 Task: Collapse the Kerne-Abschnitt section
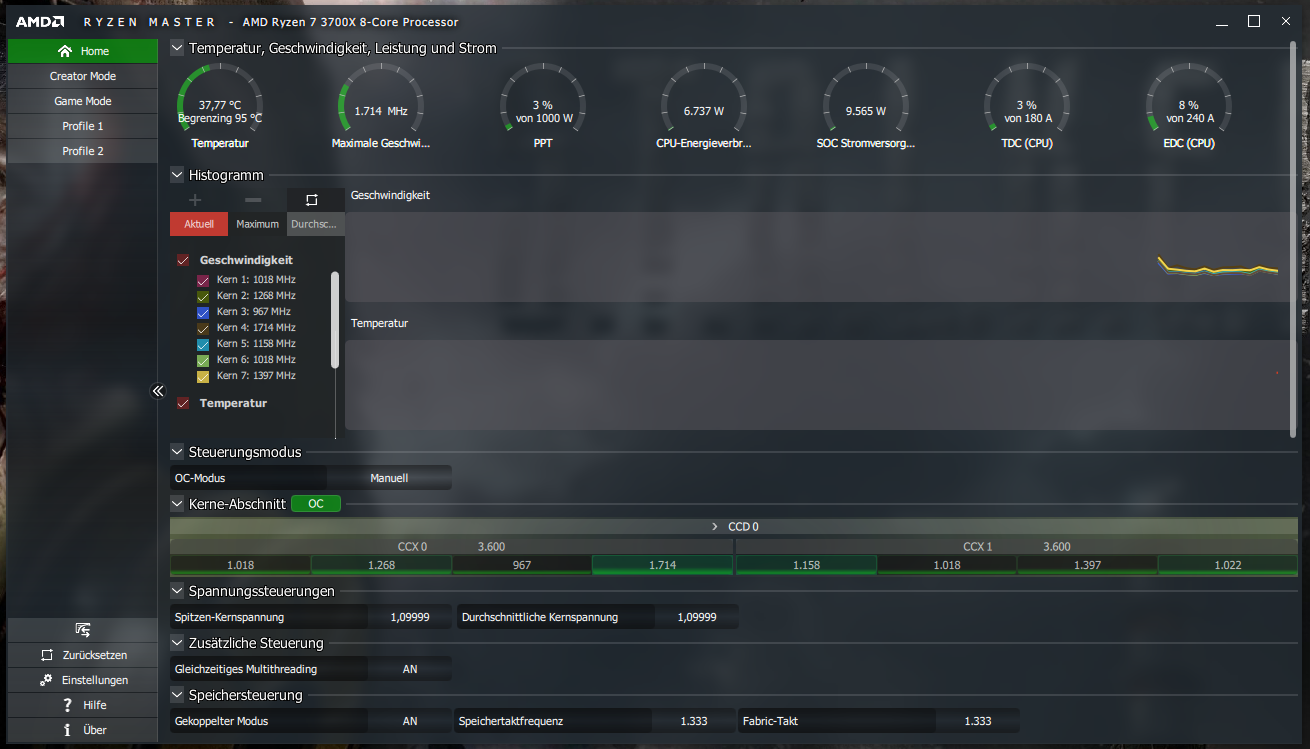pos(177,504)
